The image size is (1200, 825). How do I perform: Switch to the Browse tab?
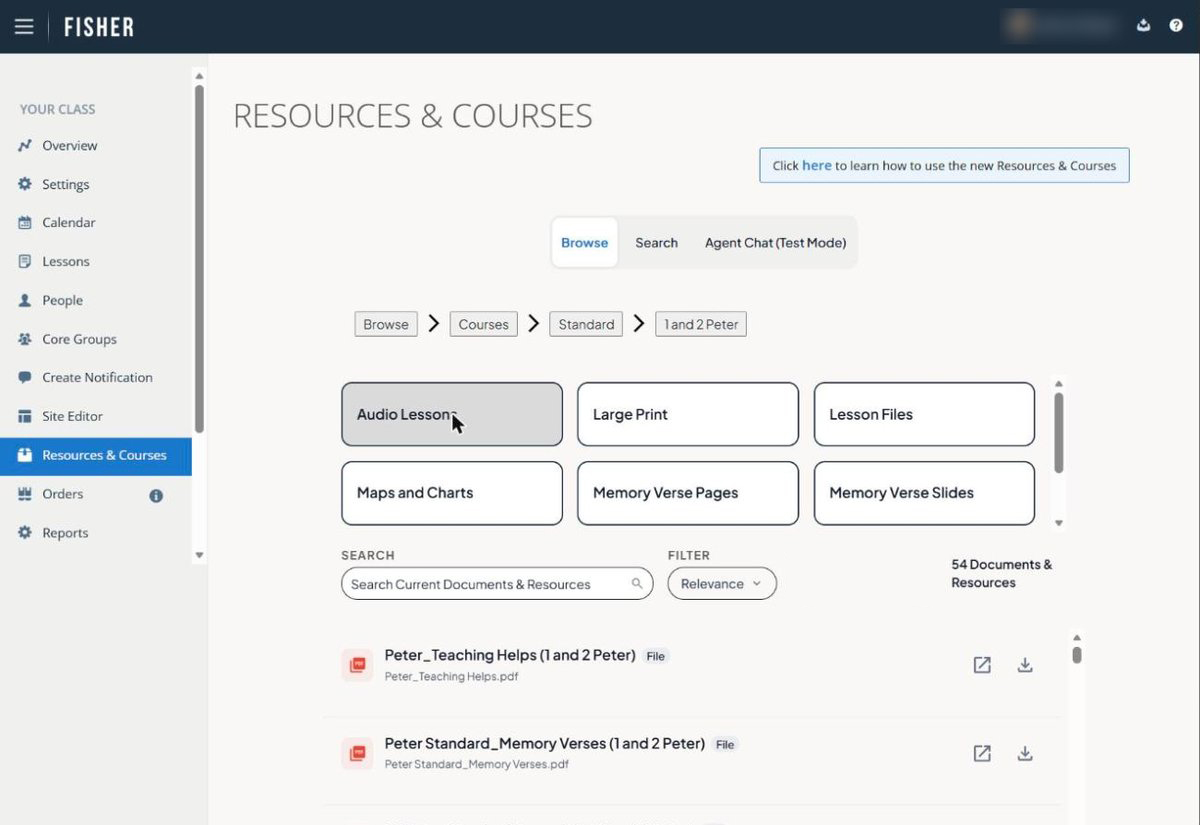(x=585, y=243)
